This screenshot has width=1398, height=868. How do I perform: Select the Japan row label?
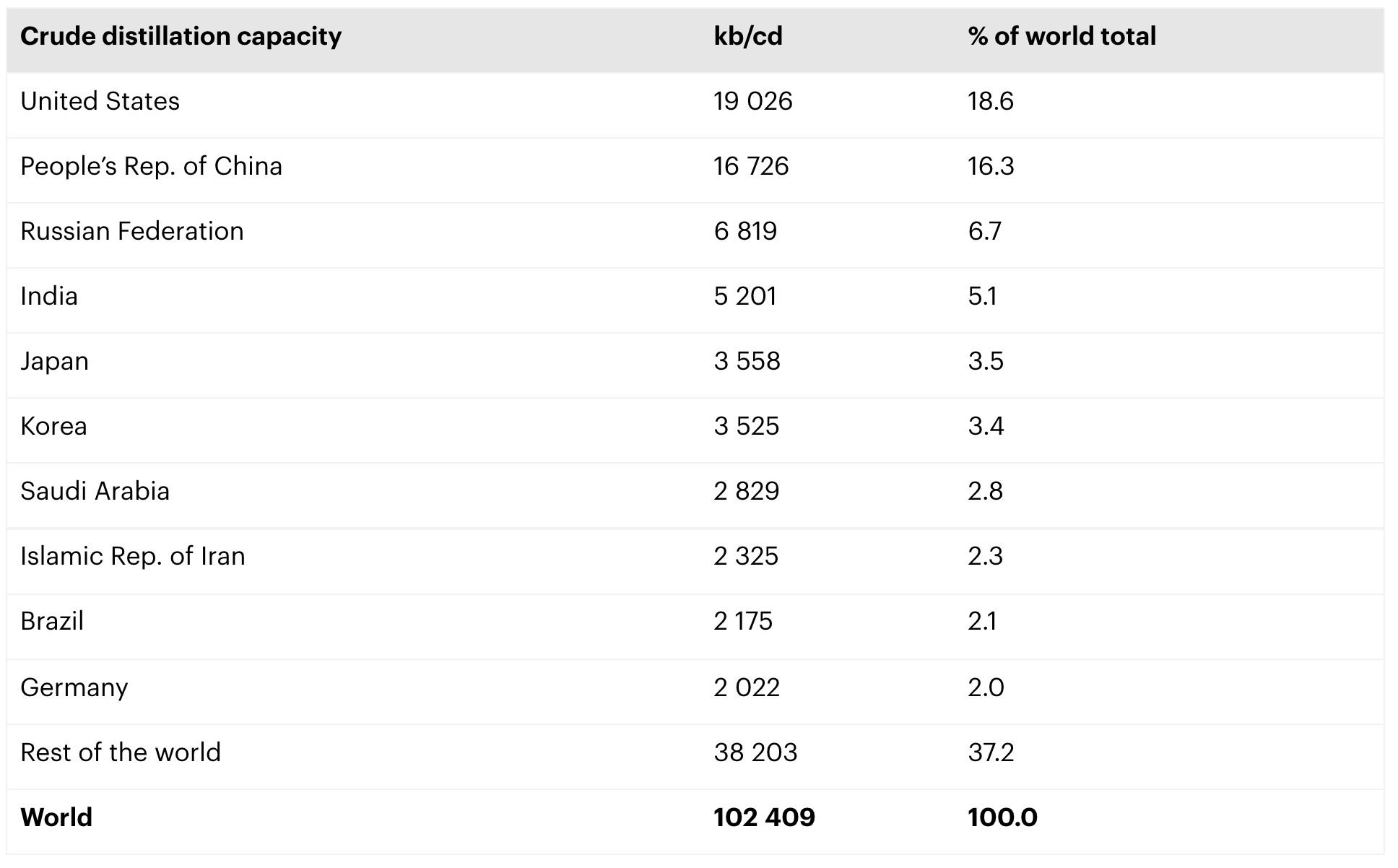point(54,361)
